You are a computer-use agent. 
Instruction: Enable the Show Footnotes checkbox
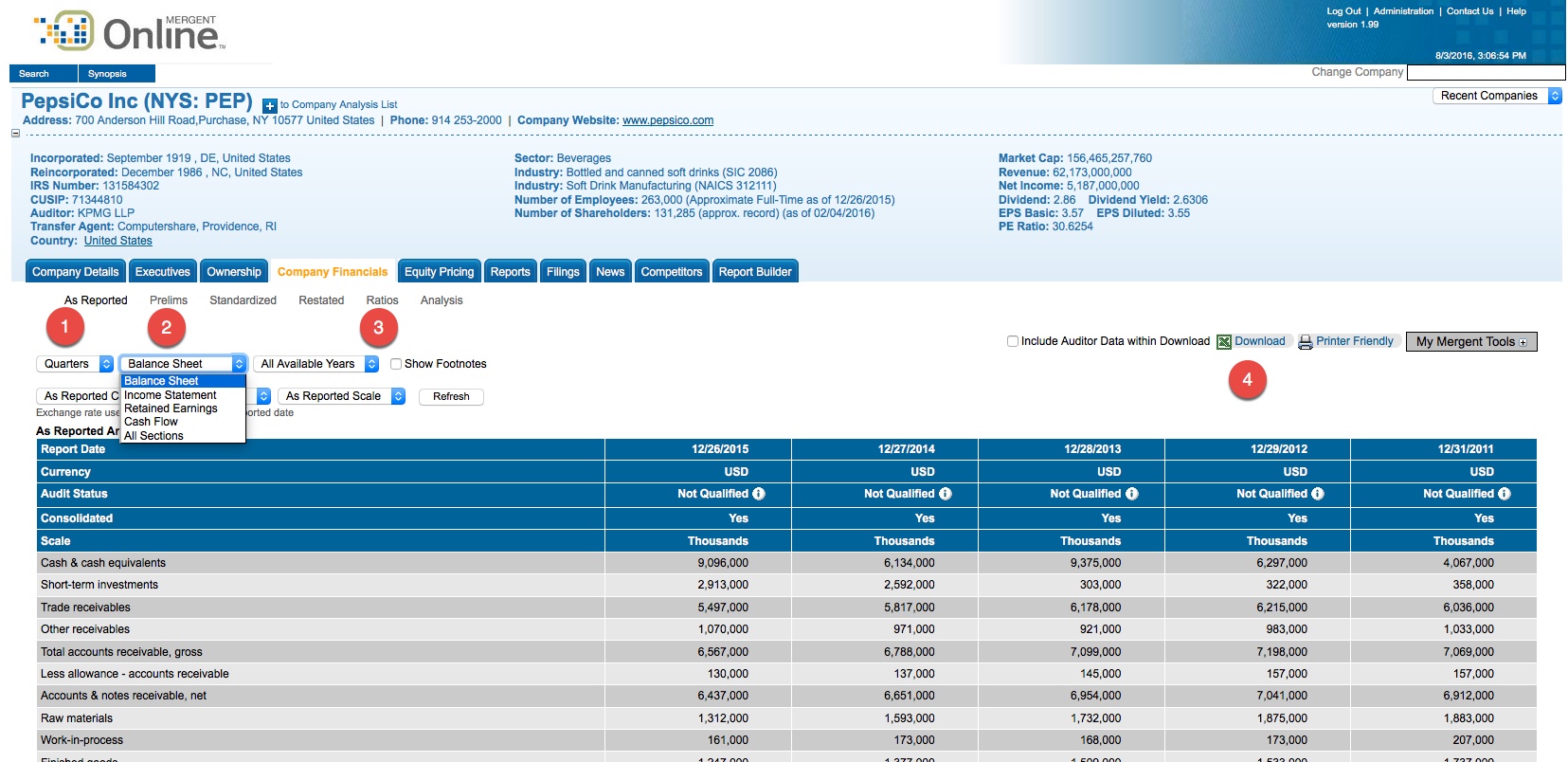[396, 364]
